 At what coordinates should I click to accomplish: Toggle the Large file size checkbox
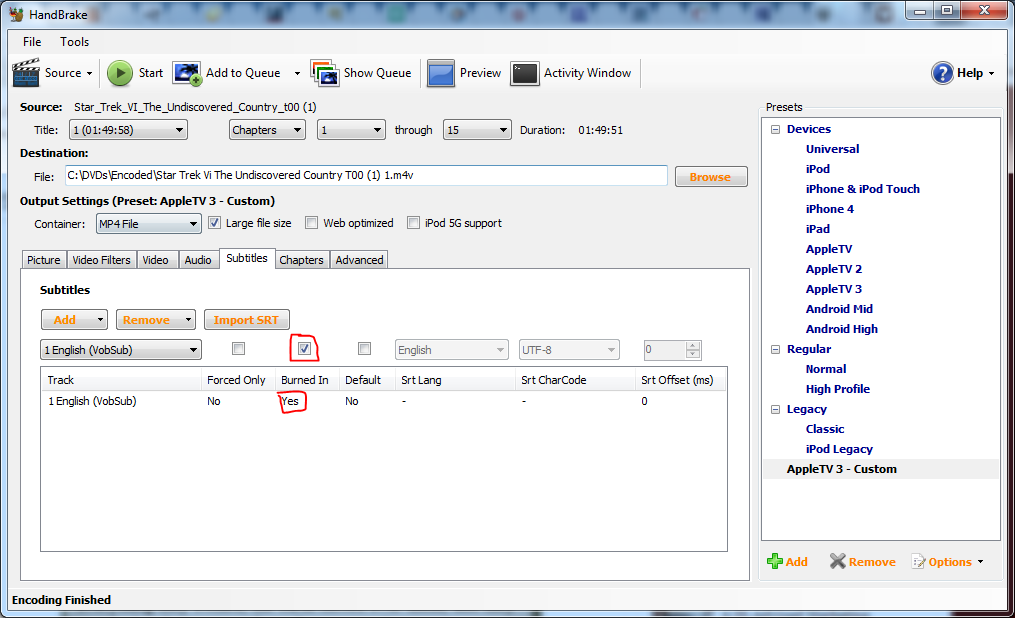click(214, 223)
